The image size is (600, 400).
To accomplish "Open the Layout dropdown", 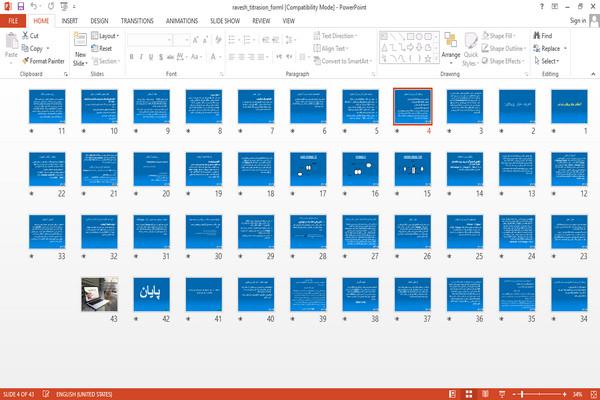I will coord(105,36).
